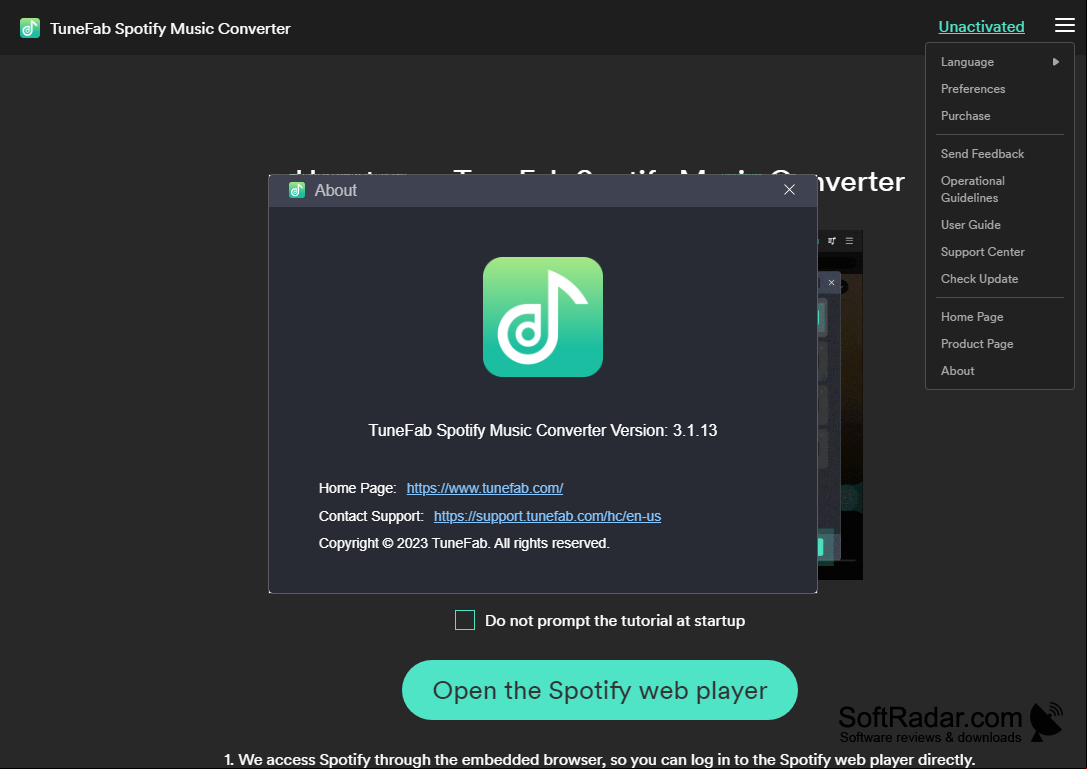Image resolution: width=1087 pixels, height=769 pixels.
Task: Open the hamburger menu icon
Action: click(1064, 26)
